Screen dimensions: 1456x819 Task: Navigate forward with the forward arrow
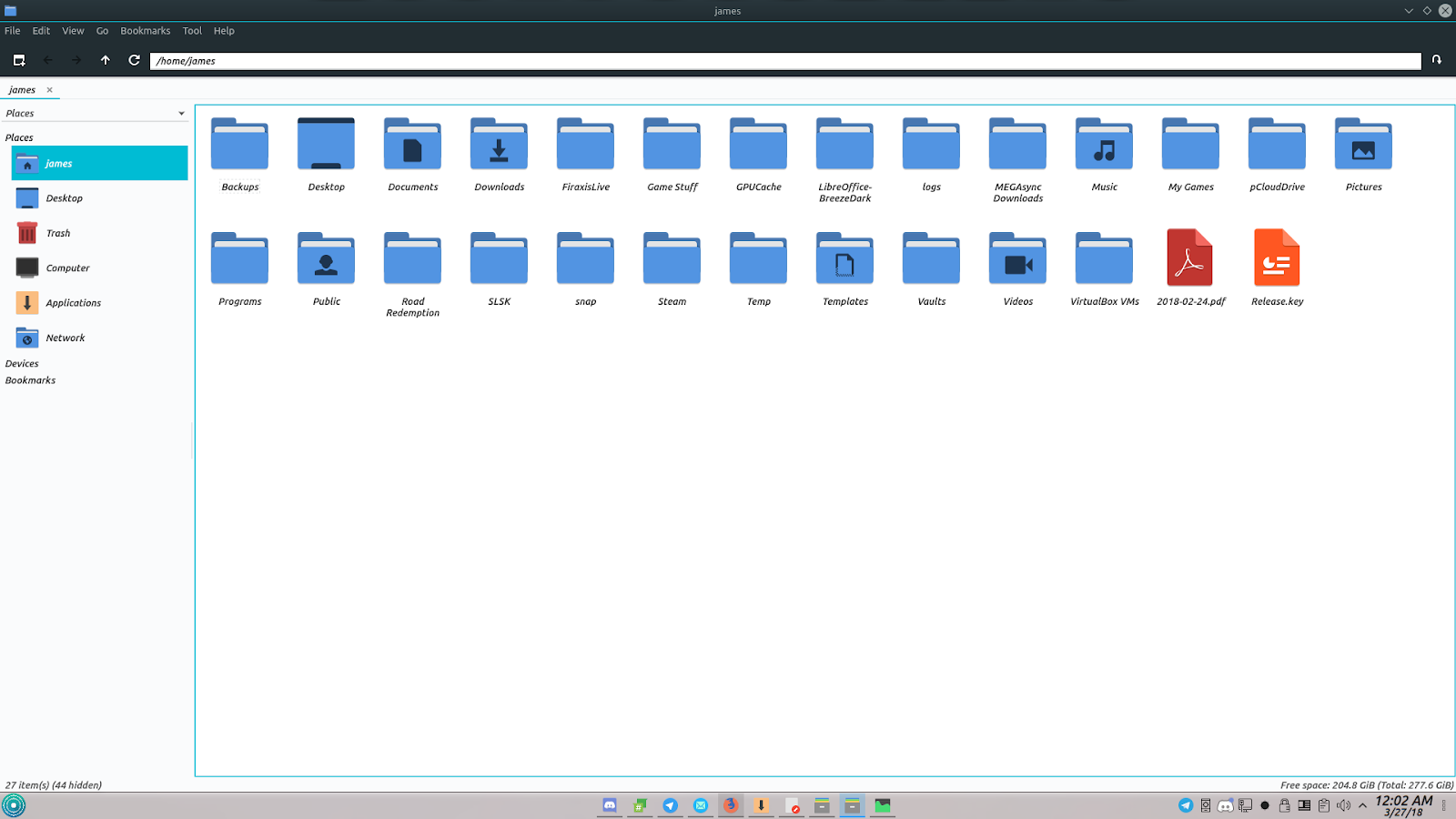pyautogui.click(x=76, y=60)
